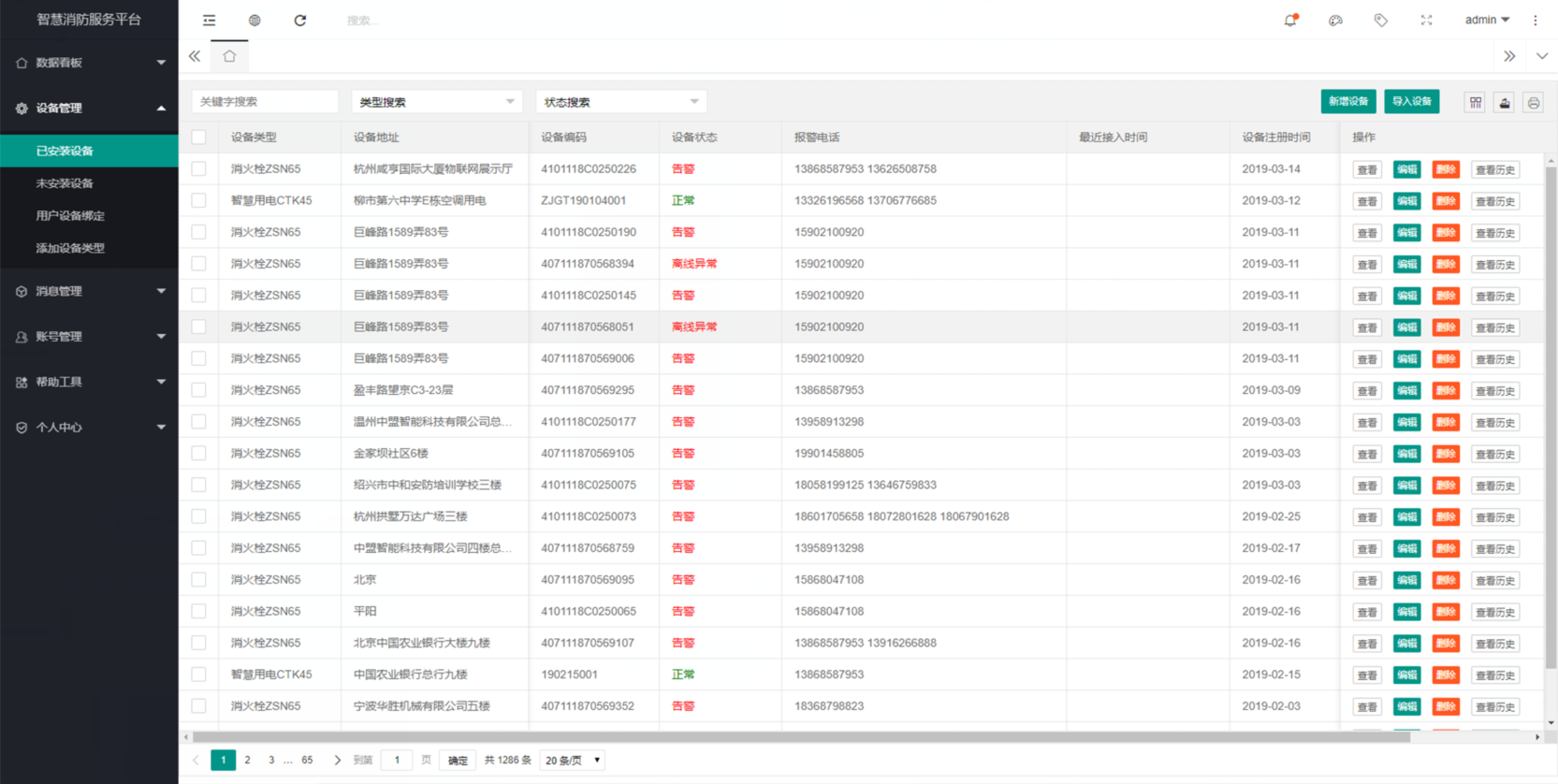Click the 关键字搜索 input field

(x=265, y=102)
